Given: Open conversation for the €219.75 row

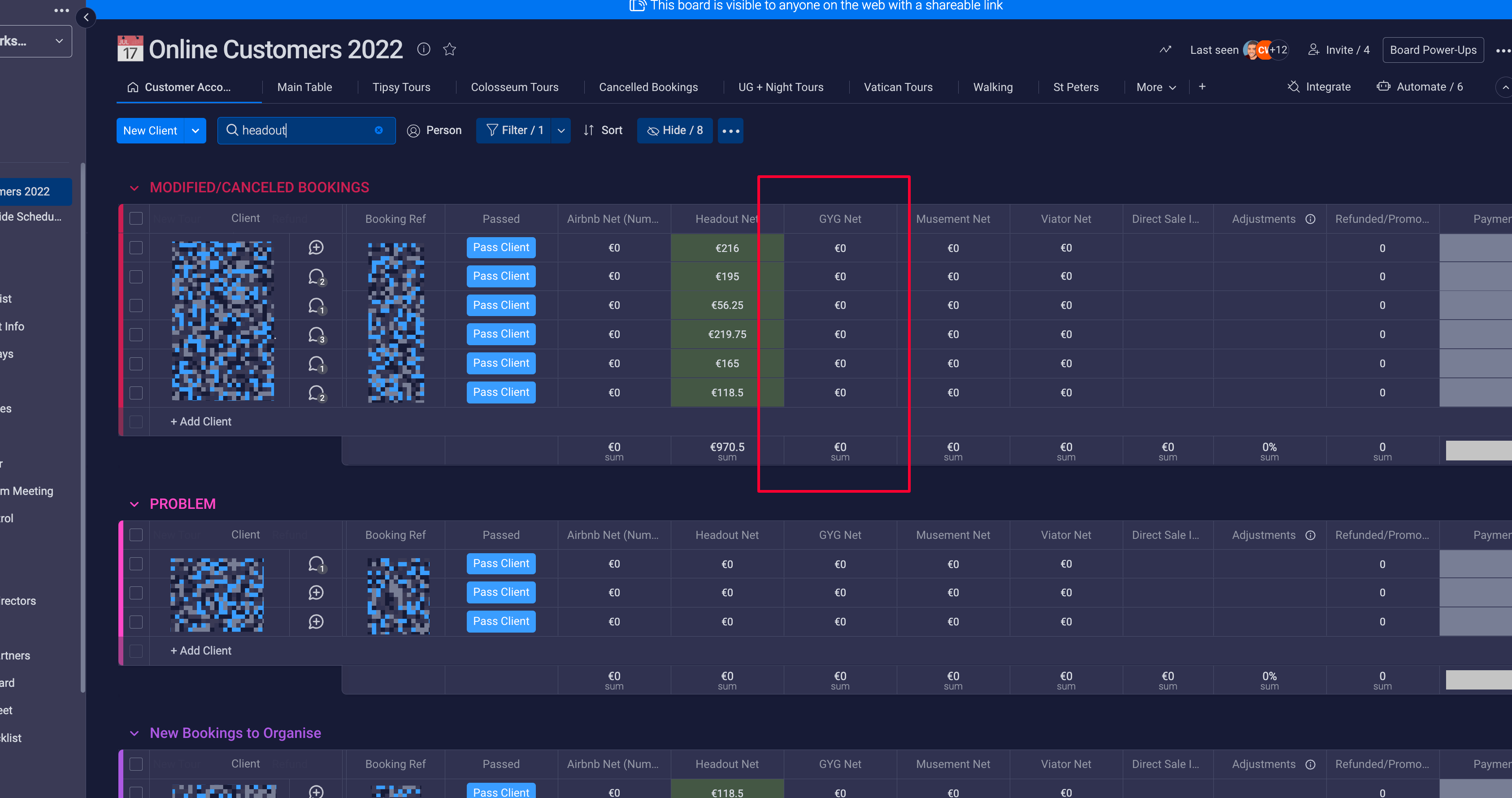Looking at the screenshot, I should (x=317, y=334).
